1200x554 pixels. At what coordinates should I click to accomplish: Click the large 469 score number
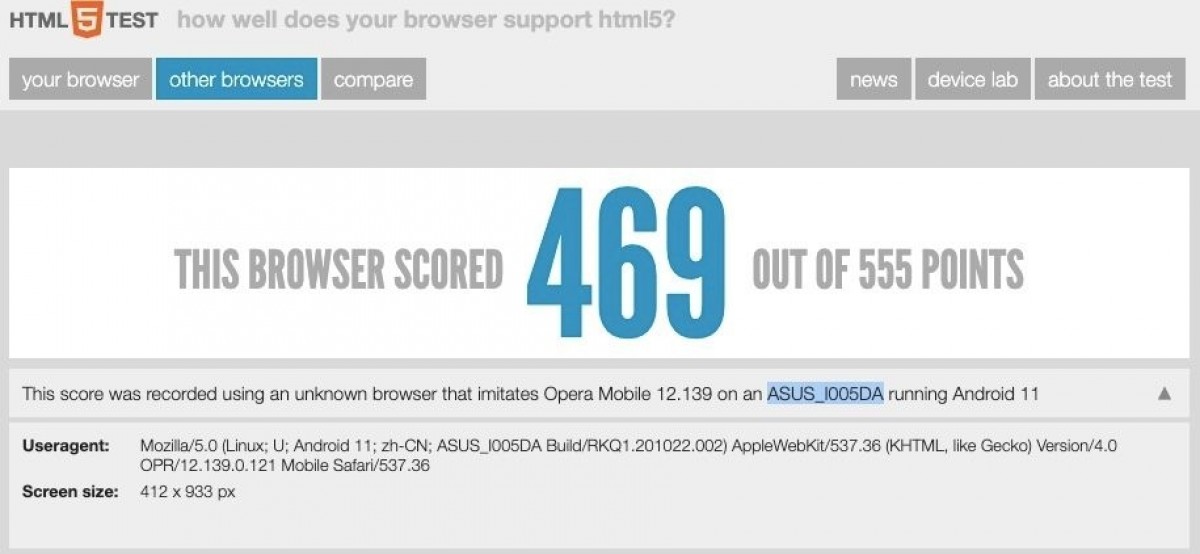click(627, 263)
